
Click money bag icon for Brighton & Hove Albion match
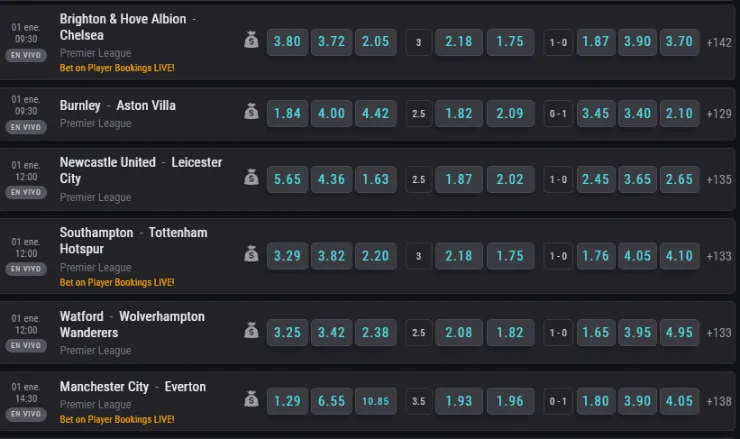pos(251,41)
